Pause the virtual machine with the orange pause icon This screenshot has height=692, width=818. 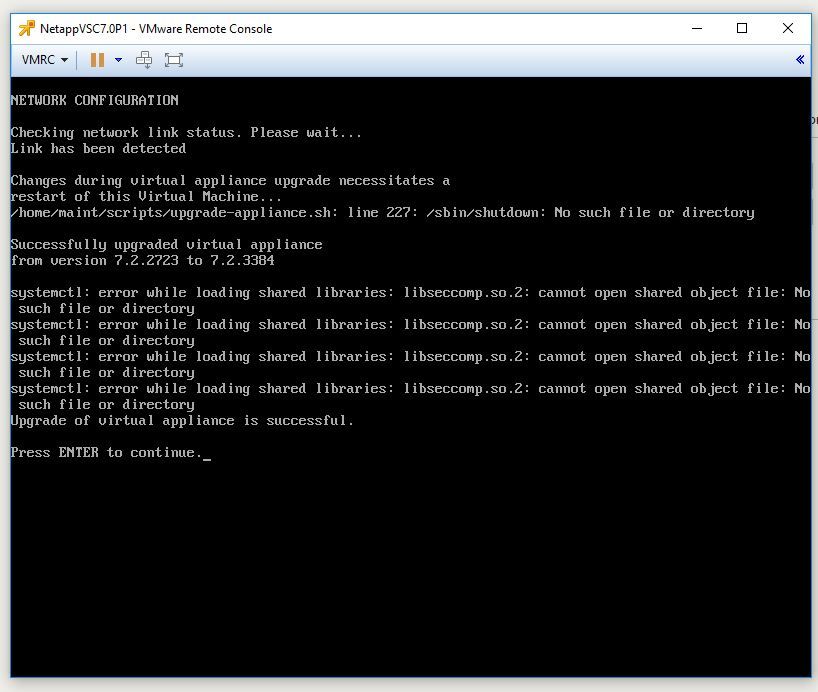pyautogui.click(x=97, y=60)
